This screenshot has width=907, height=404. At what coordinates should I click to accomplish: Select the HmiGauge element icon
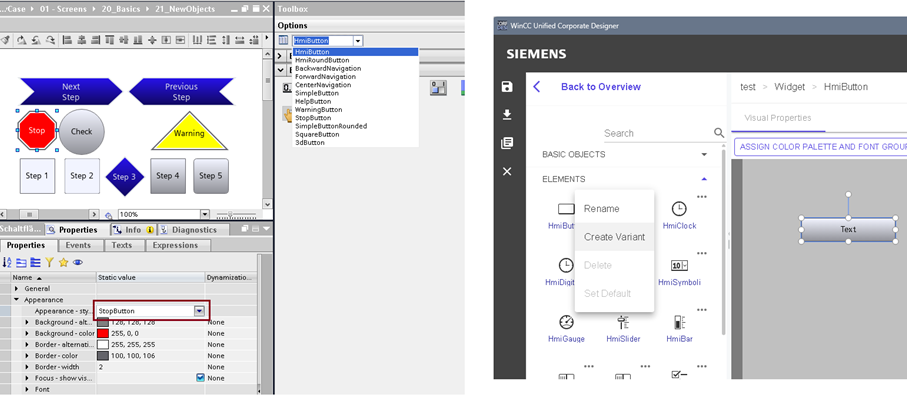[x=566, y=322]
